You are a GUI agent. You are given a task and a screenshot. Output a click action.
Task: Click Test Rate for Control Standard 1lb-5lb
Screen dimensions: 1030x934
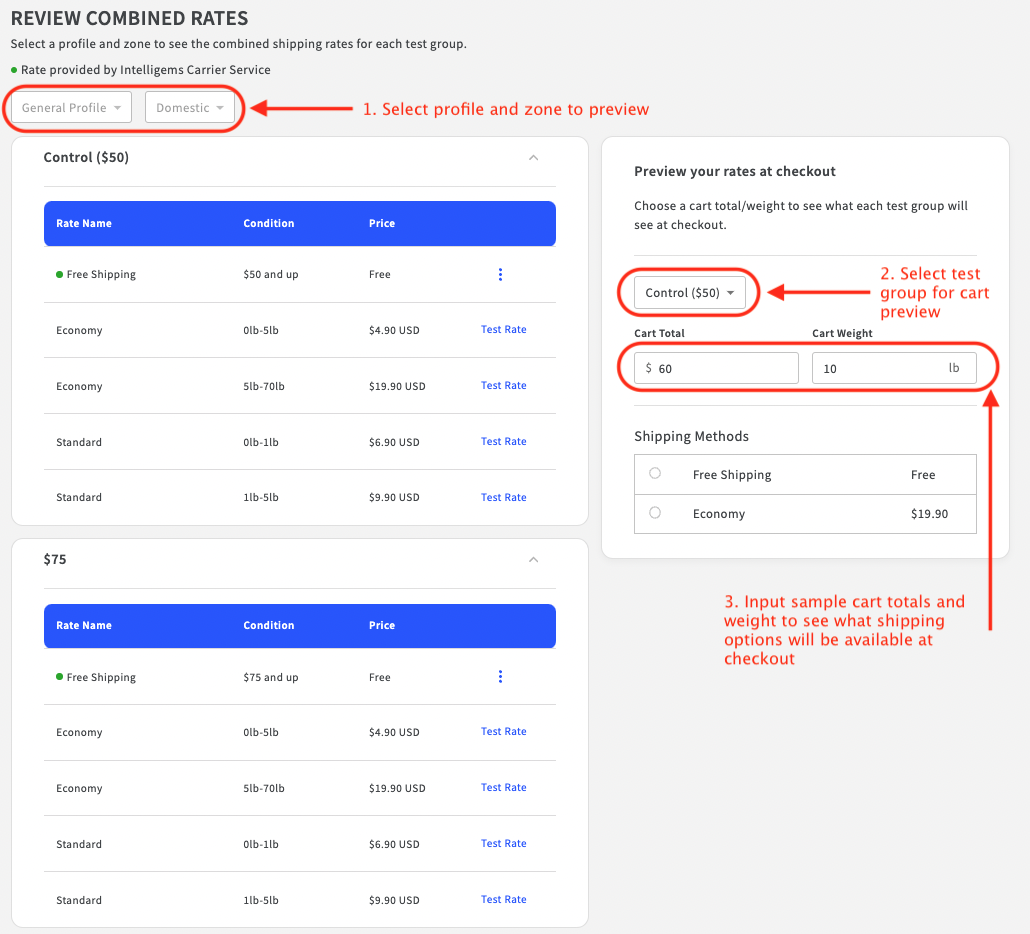click(503, 498)
